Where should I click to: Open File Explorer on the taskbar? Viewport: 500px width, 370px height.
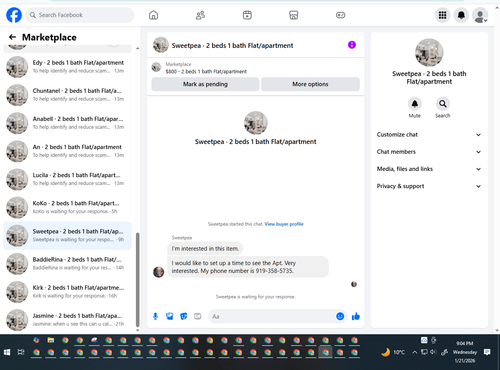(51, 340)
